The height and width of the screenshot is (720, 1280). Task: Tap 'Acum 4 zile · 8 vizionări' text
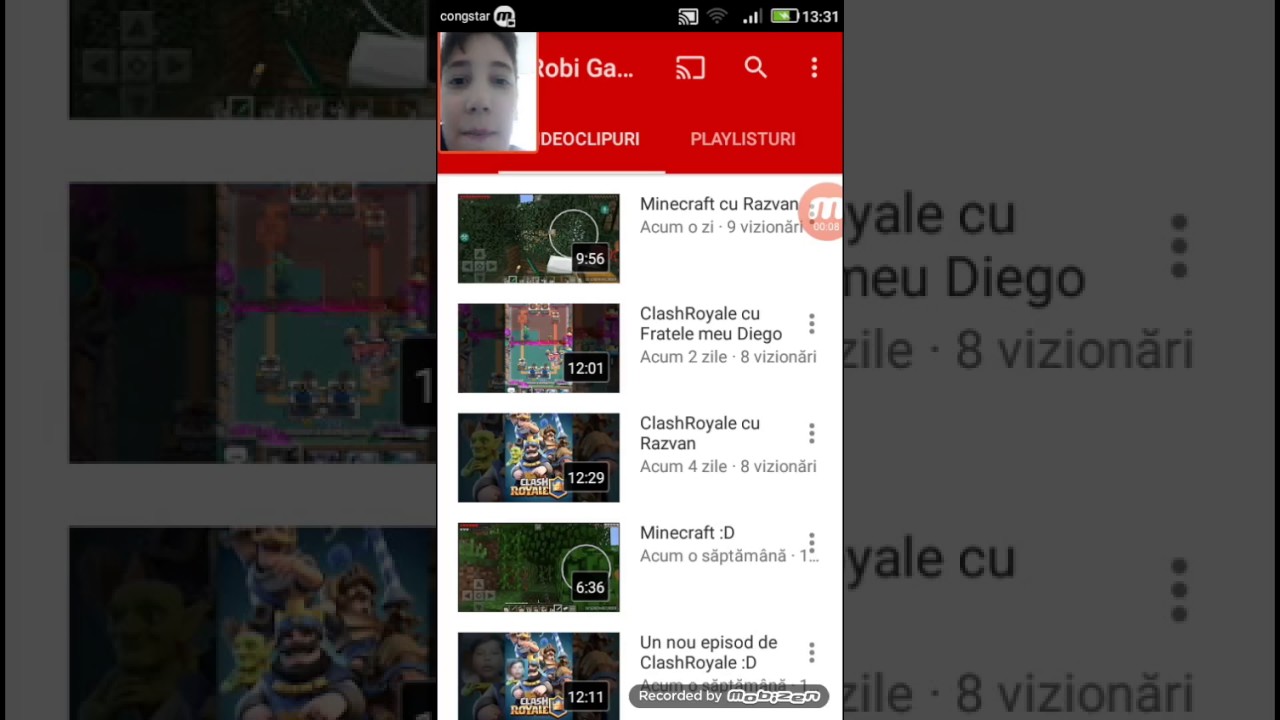pyautogui.click(x=728, y=466)
